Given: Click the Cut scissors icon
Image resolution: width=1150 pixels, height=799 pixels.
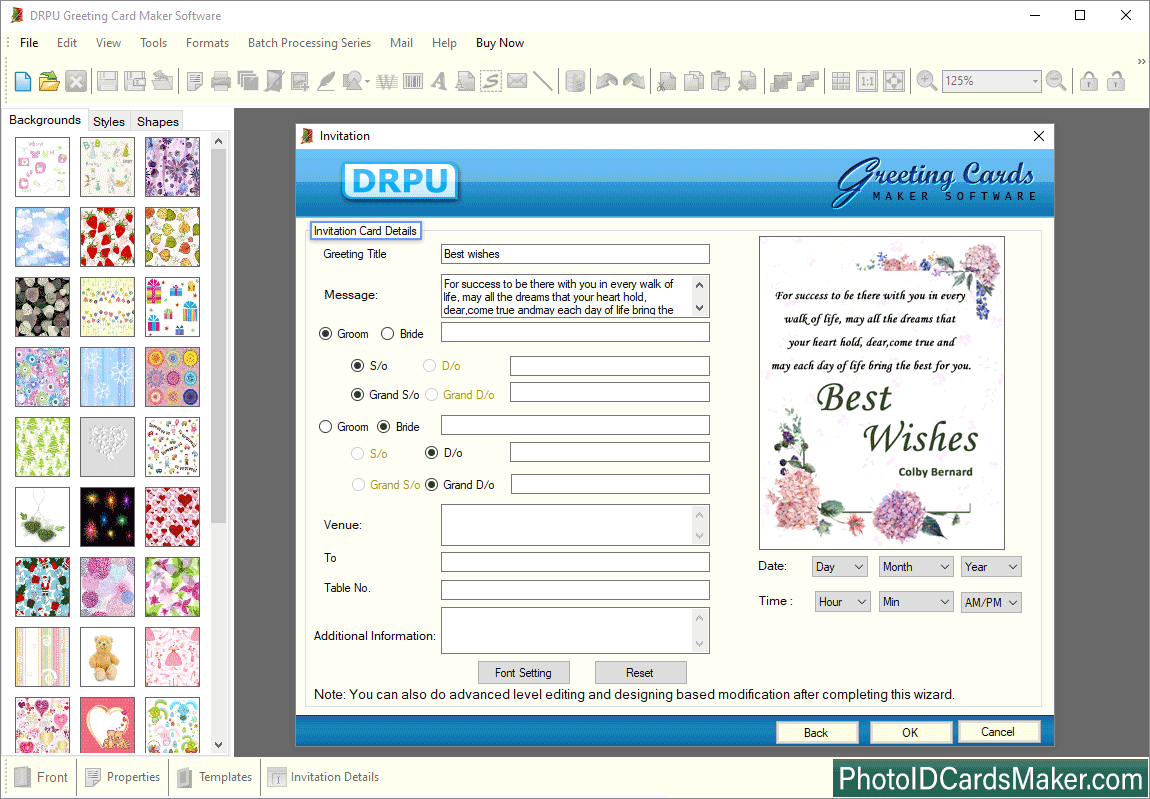Looking at the screenshot, I should 666,81.
